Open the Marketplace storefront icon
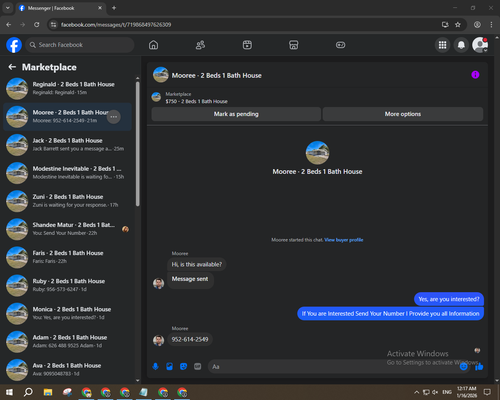The height and width of the screenshot is (400, 500). click(294, 45)
